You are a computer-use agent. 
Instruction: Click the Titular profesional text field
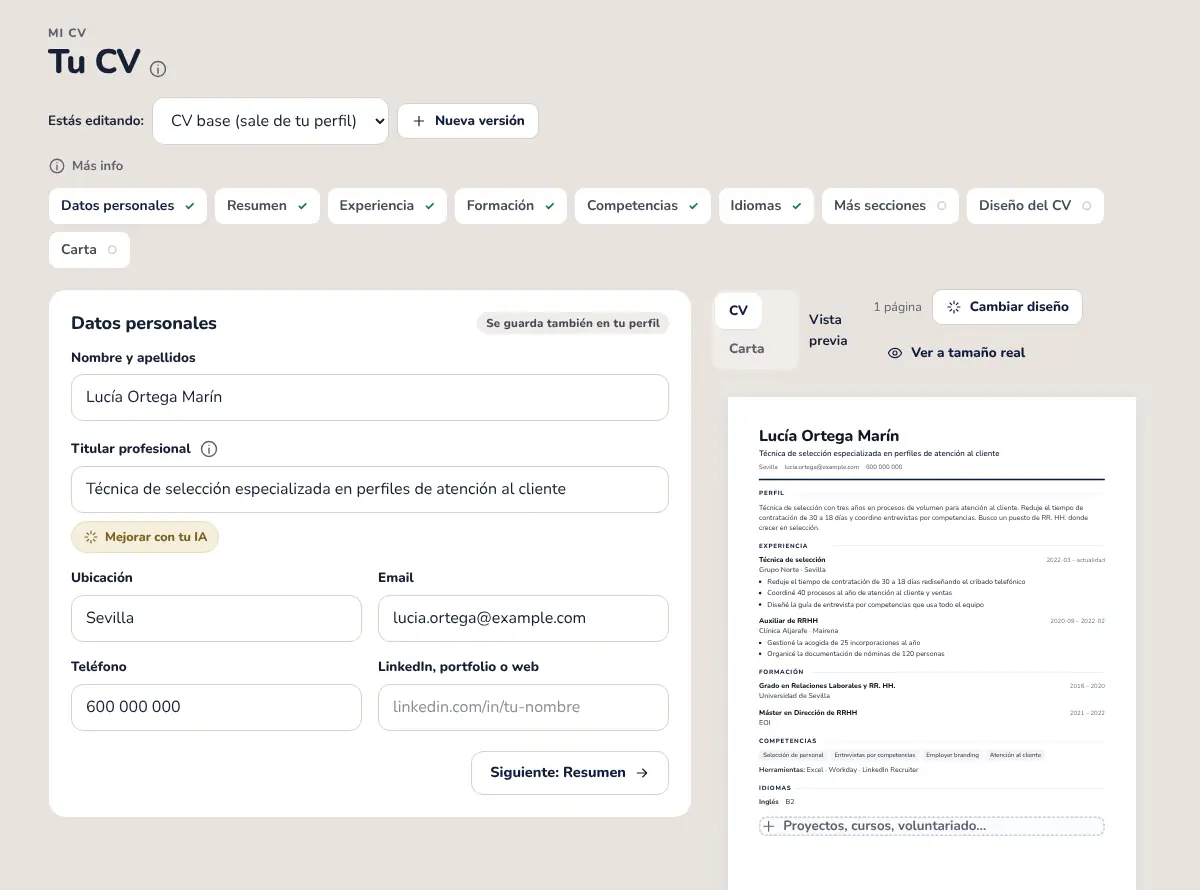point(370,489)
